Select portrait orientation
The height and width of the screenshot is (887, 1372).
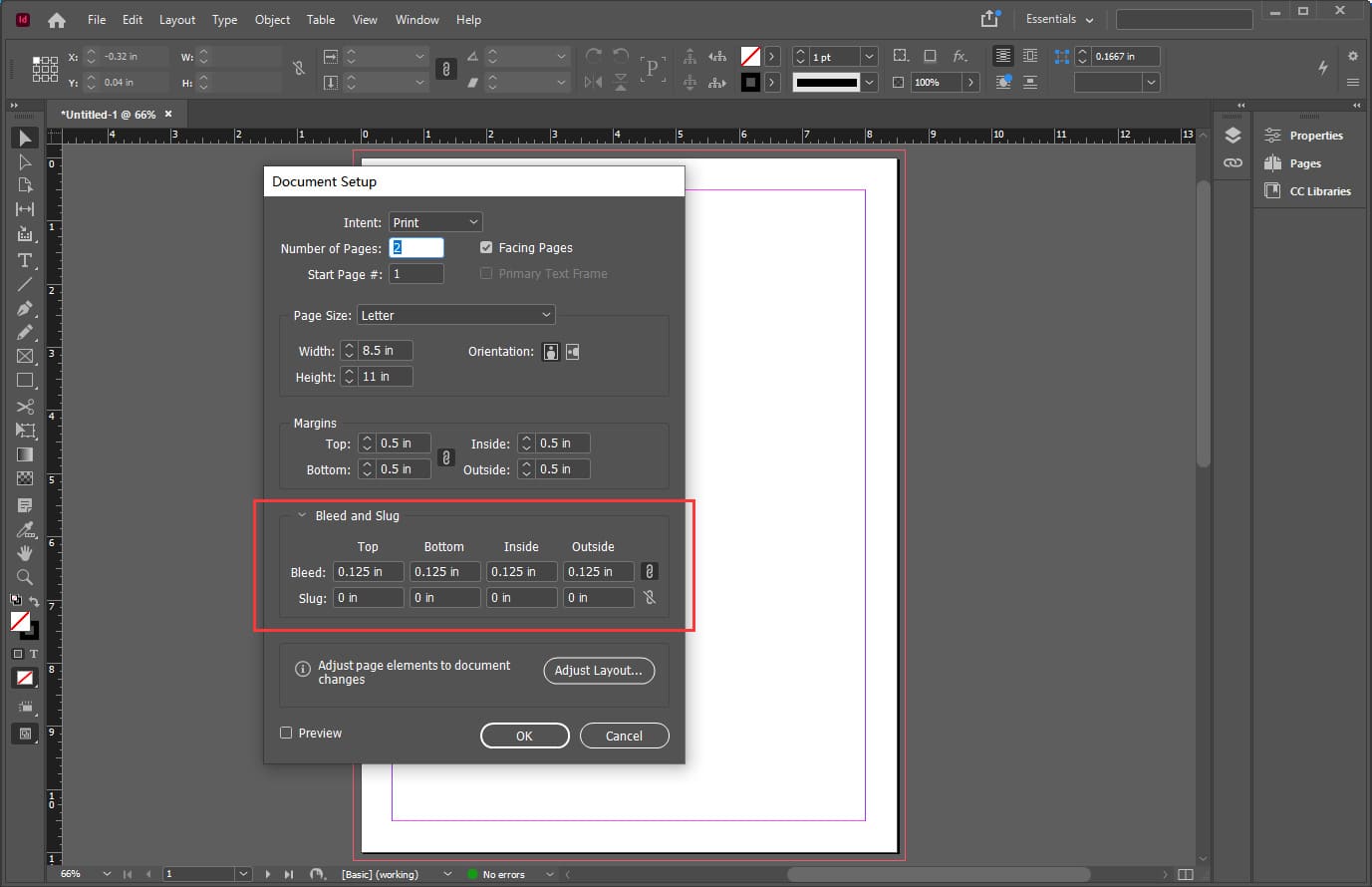550,352
